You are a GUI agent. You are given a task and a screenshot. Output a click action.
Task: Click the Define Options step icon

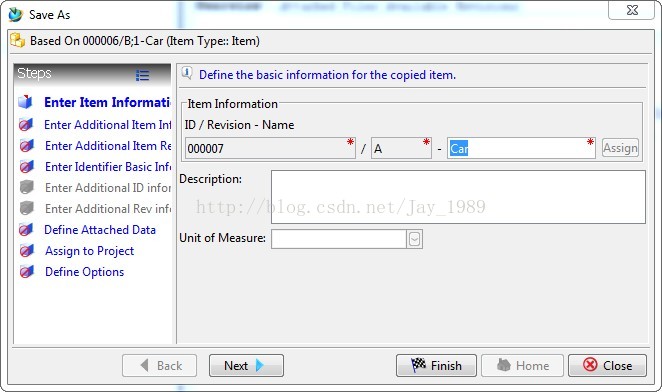click(x=26, y=272)
